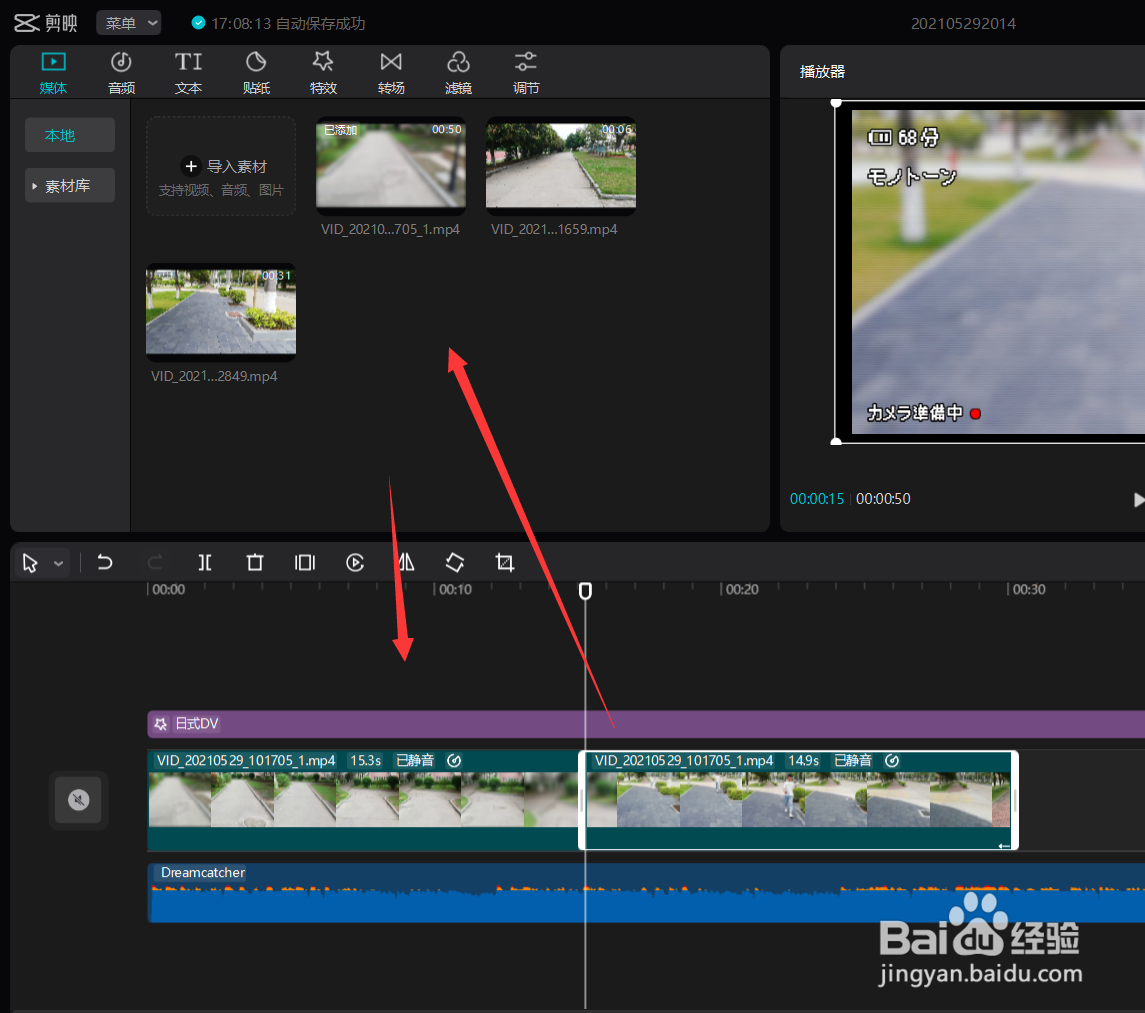
Task: Click the timeline playhead handle
Action: pos(586,591)
